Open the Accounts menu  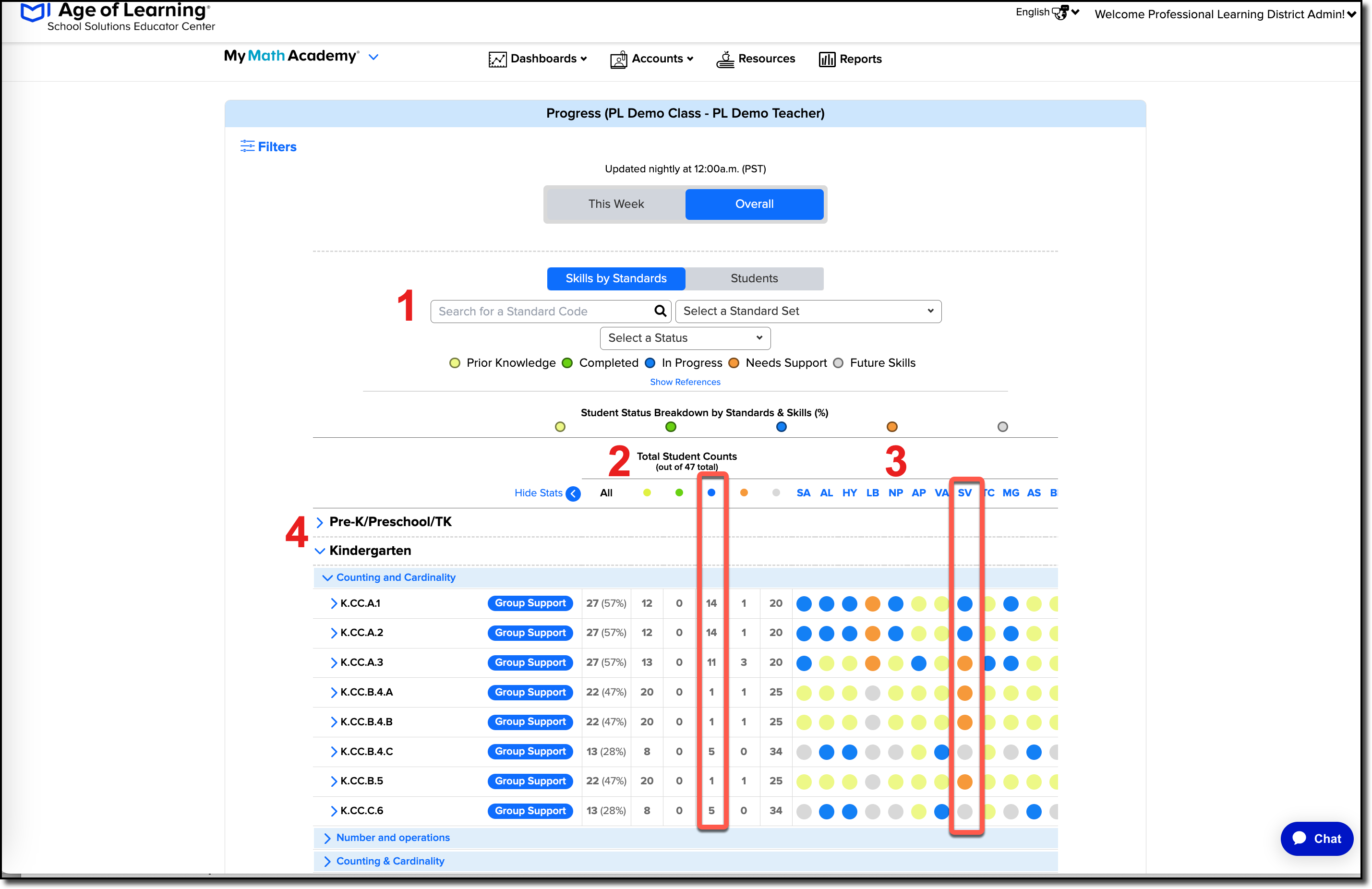[652, 59]
